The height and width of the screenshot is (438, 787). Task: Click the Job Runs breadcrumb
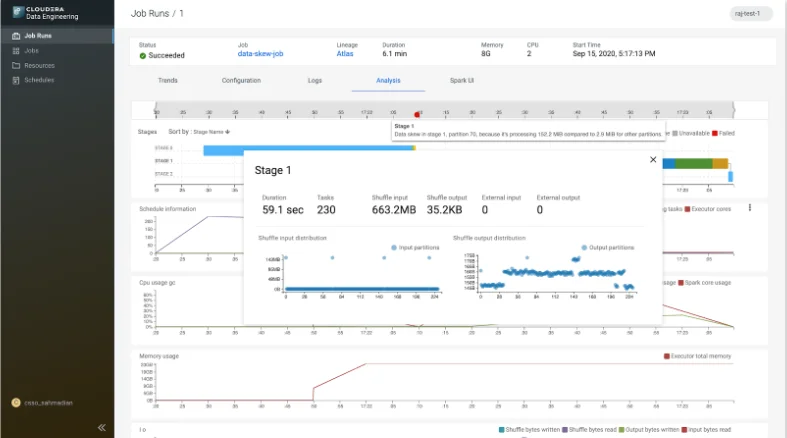[150, 14]
